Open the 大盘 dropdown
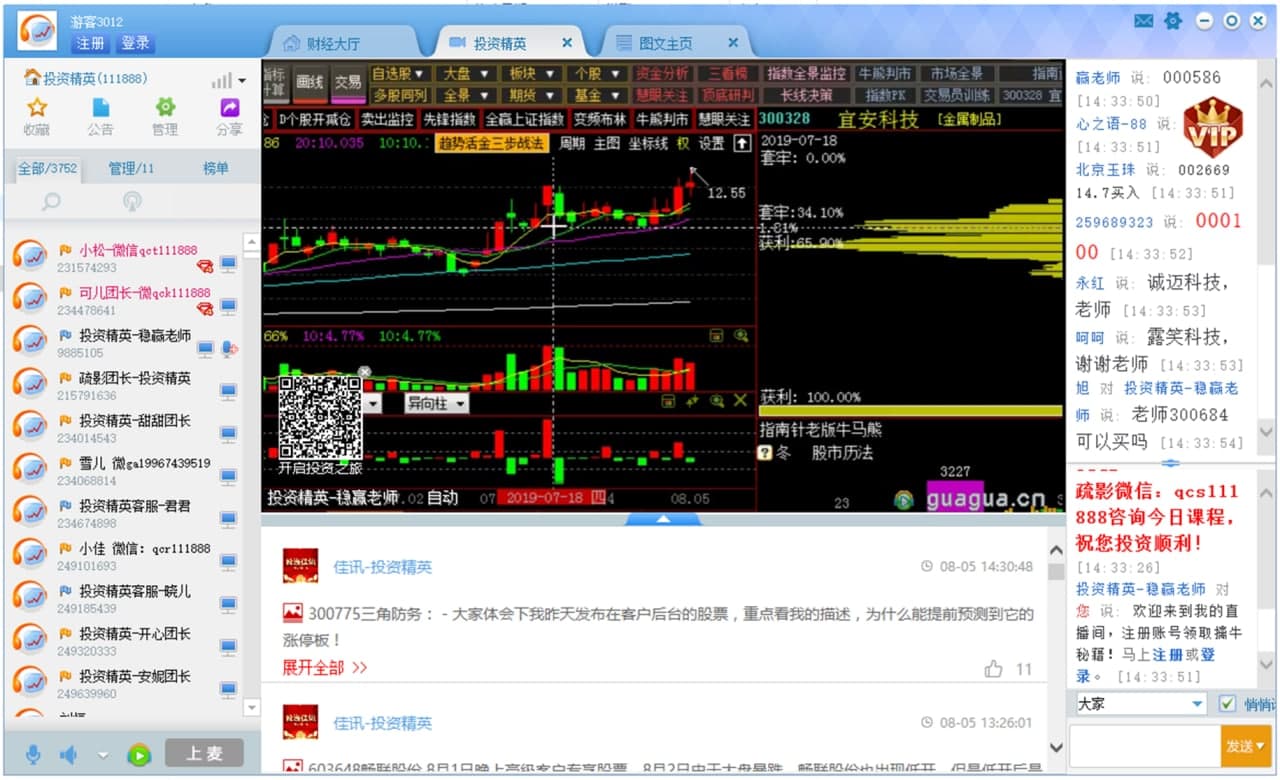This screenshot has width=1280, height=780. coord(466,74)
